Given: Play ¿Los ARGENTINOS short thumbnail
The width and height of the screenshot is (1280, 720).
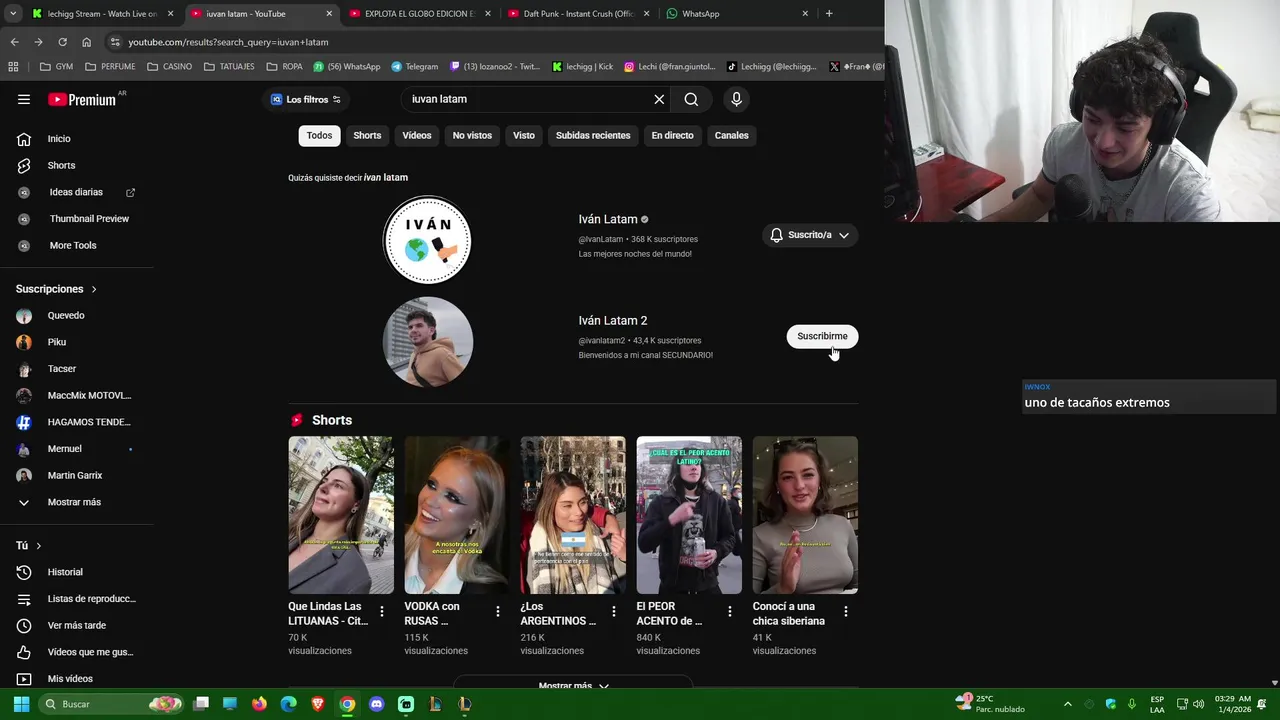Looking at the screenshot, I should click(x=573, y=515).
